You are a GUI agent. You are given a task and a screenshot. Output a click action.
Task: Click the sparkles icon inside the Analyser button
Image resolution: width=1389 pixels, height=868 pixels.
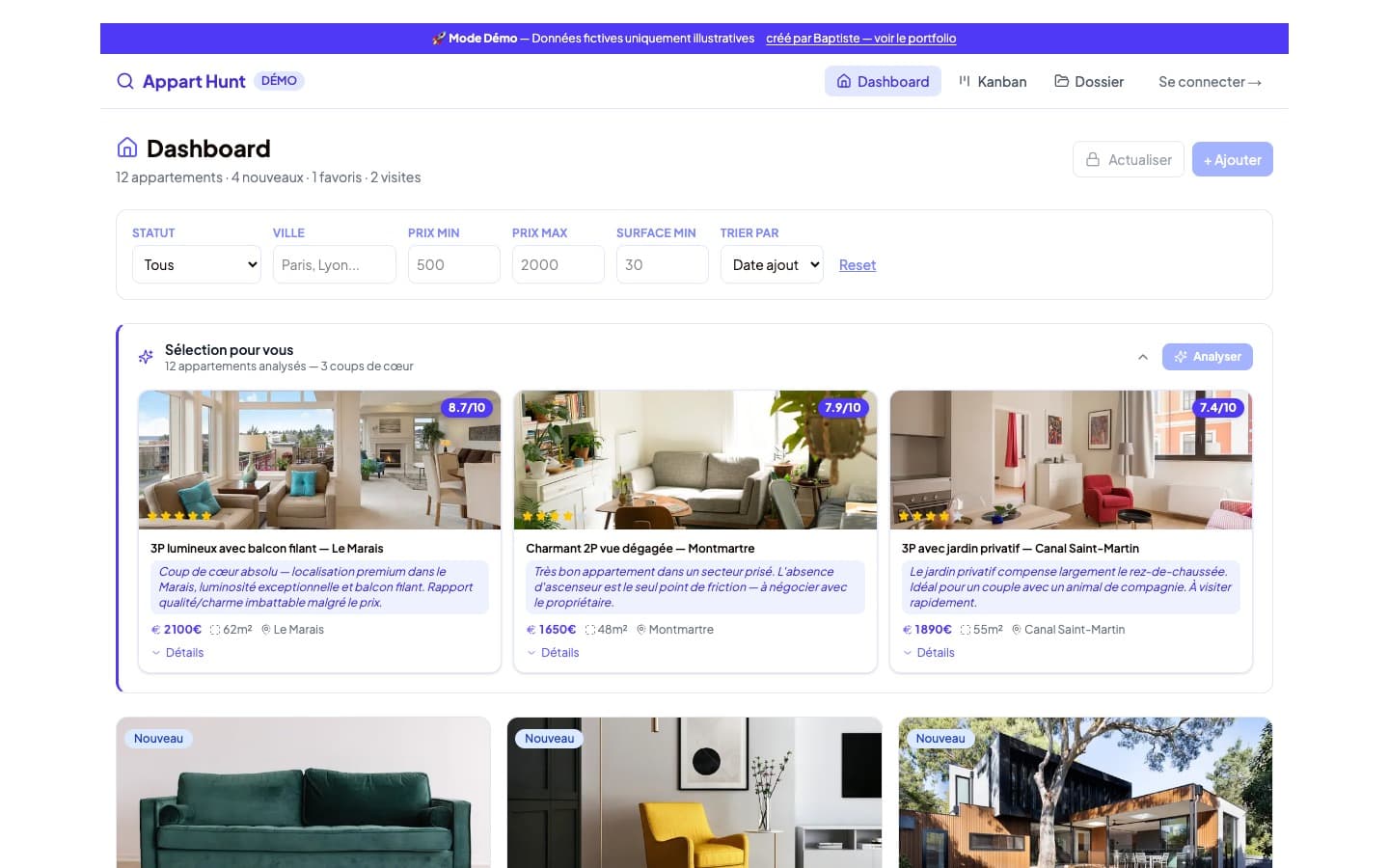point(1181,356)
